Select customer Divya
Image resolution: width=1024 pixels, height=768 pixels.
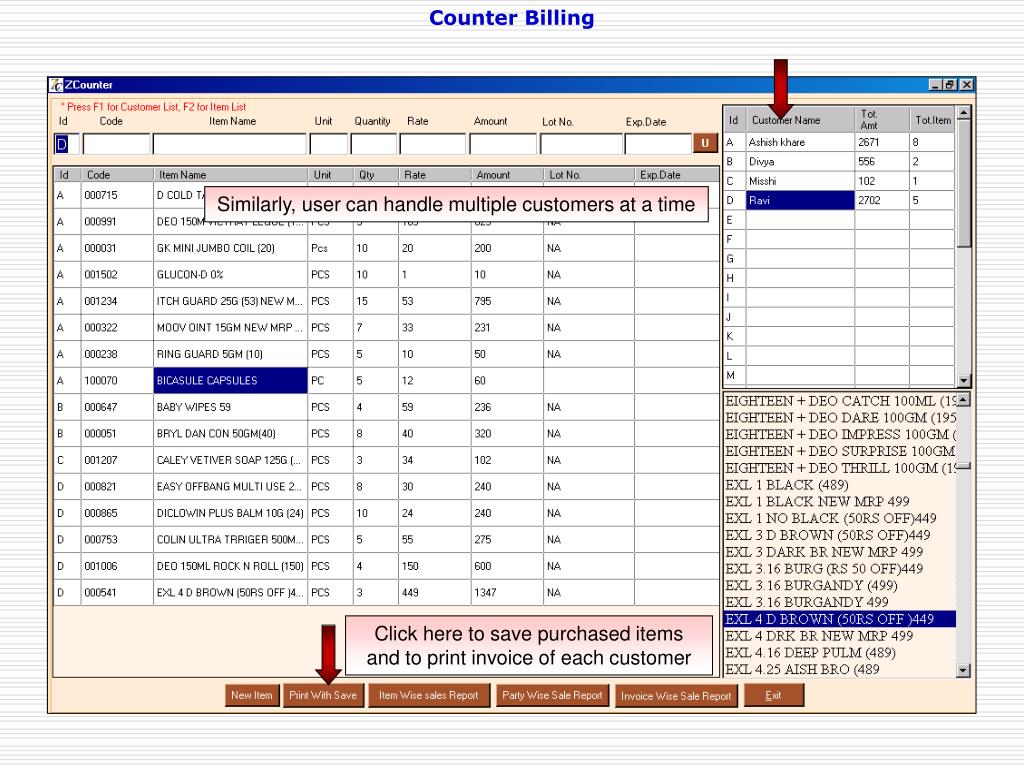[x=839, y=161]
